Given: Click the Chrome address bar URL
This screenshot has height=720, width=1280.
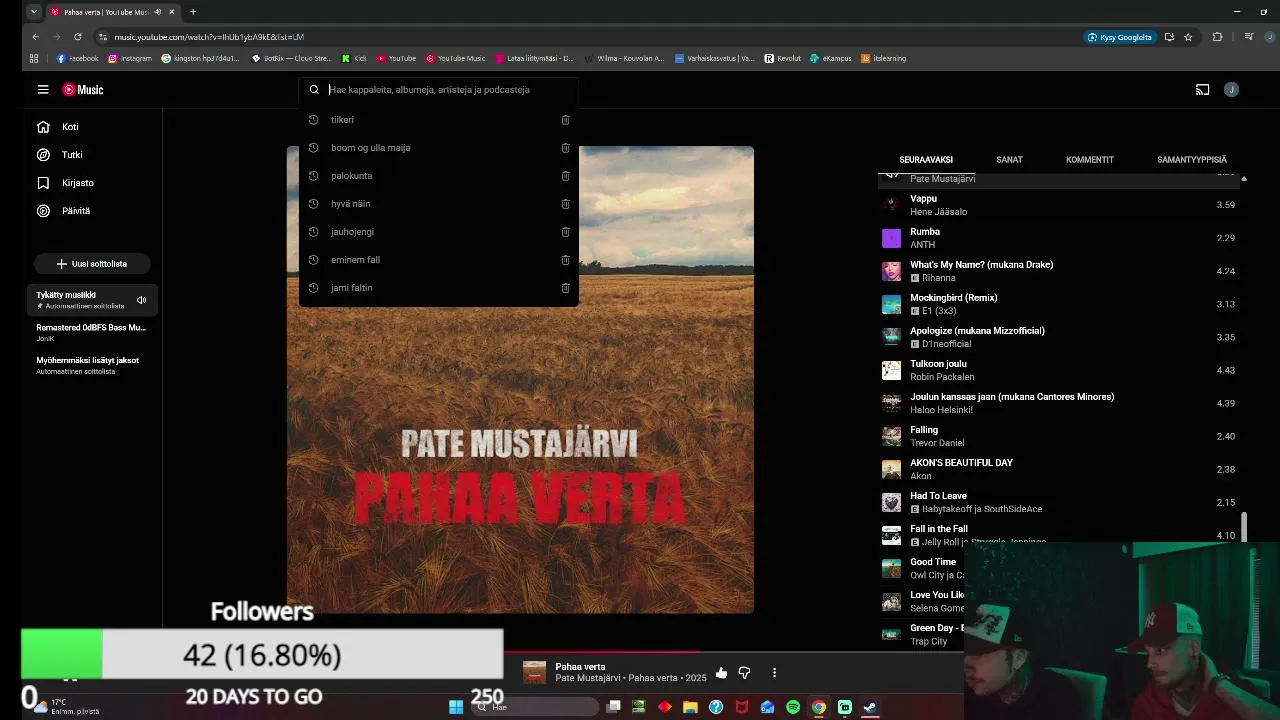Looking at the screenshot, I should pyautogui.click(x=209, y=37).
